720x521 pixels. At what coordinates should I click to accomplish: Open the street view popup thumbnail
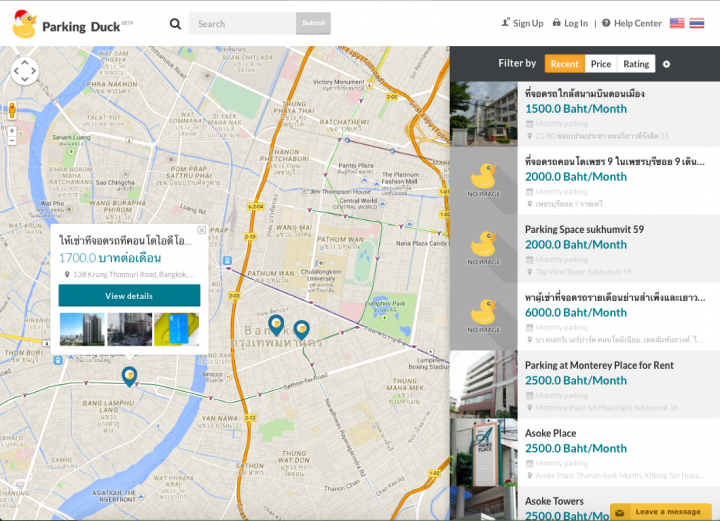coord(129,329)
